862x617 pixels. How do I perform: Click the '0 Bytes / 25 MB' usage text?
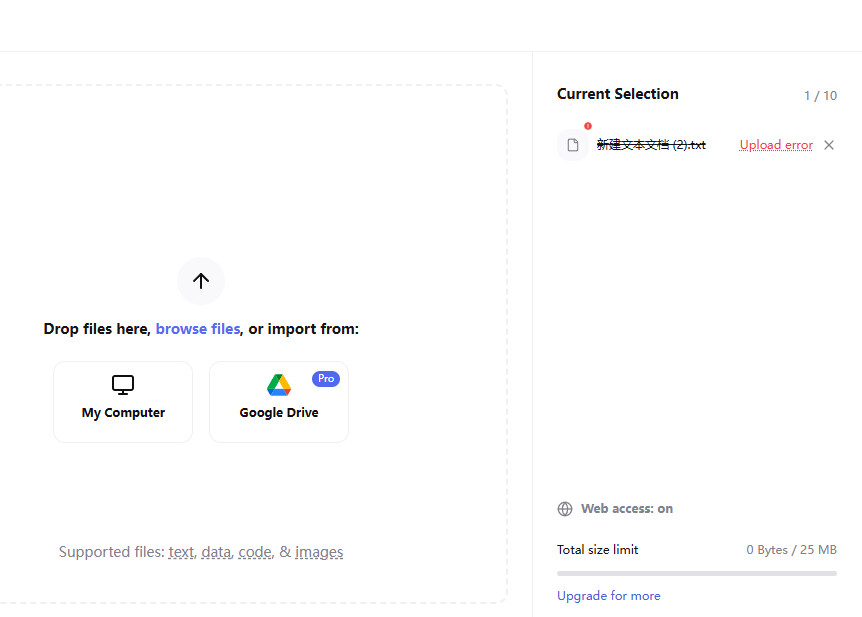[791, 550]
